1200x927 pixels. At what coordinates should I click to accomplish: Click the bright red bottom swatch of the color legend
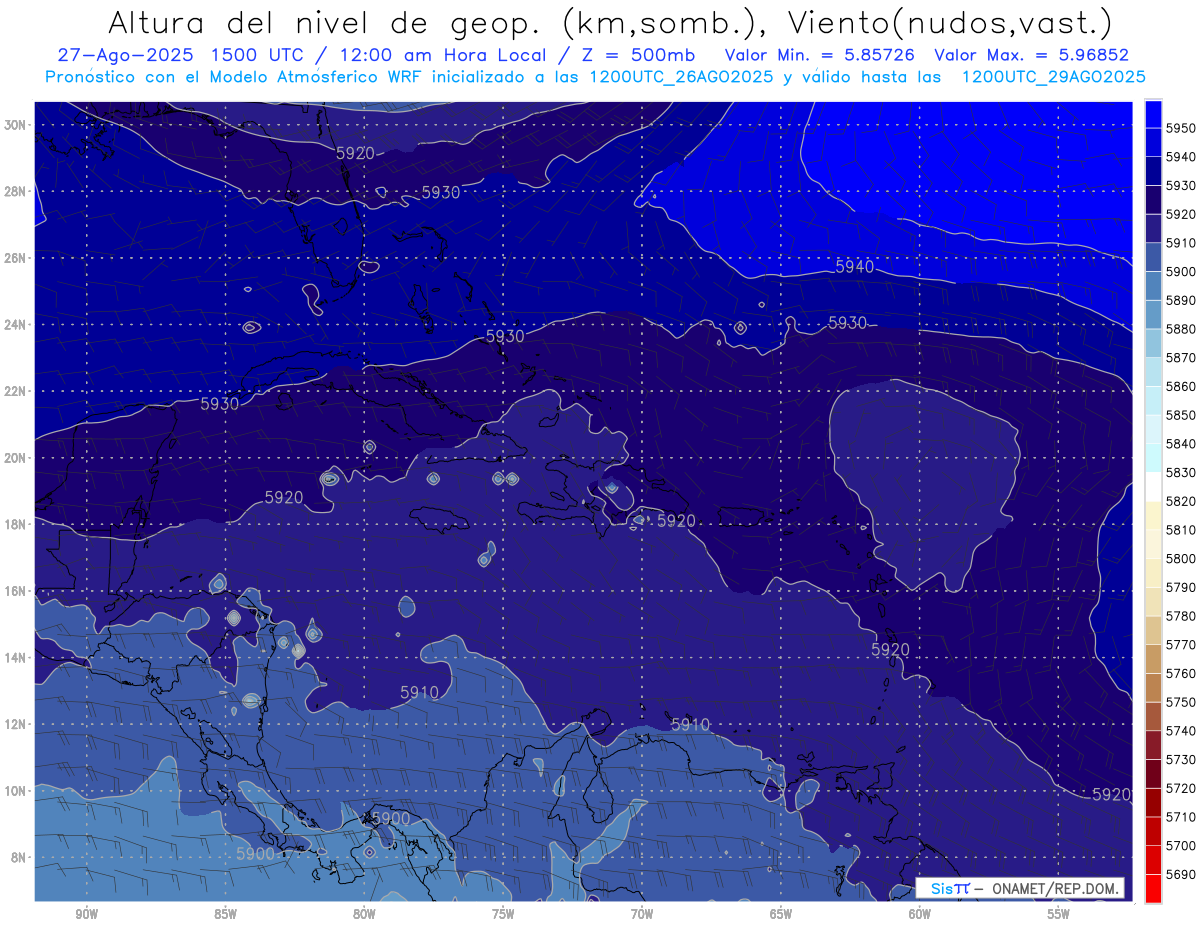click(x=1153, y=888)
